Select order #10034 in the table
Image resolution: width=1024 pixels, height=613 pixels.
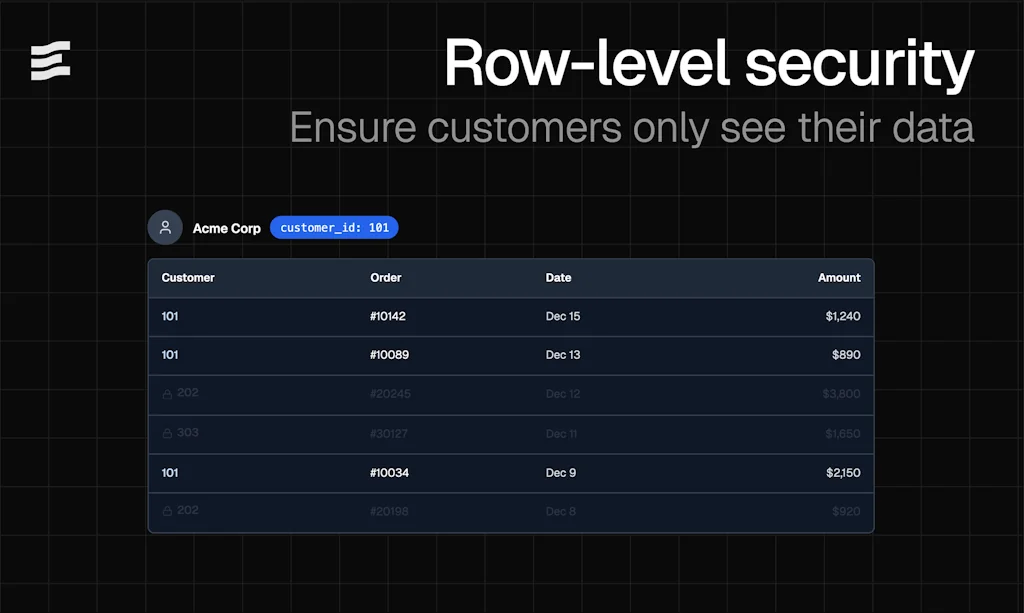[389, 472]
